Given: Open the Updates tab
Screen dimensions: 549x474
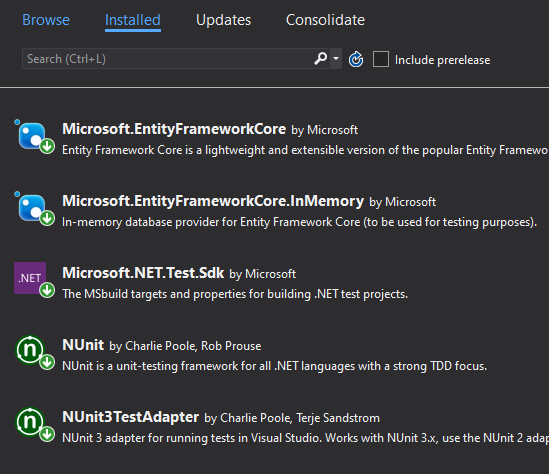Looking at the screenshot, I should pos(223,20).
